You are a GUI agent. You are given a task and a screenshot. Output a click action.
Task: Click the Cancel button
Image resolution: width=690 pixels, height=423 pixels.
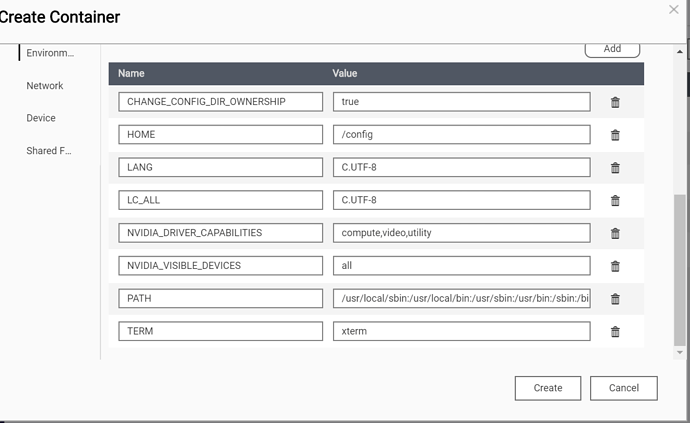(x=624, y=388)
